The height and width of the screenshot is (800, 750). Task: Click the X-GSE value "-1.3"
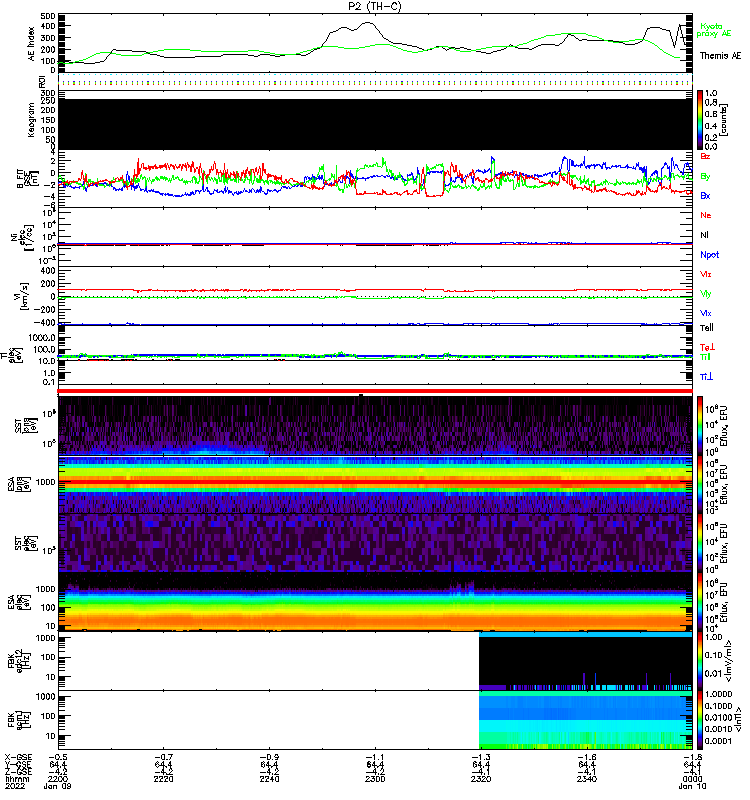(481, 757)
